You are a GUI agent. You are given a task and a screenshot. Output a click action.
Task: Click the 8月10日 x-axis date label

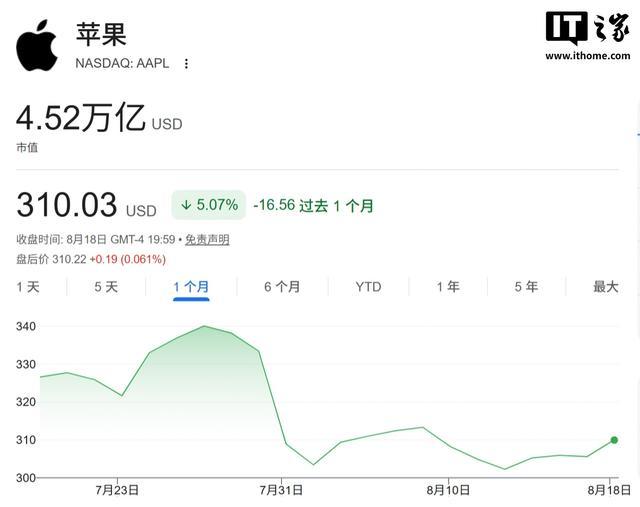coord(448,490)
